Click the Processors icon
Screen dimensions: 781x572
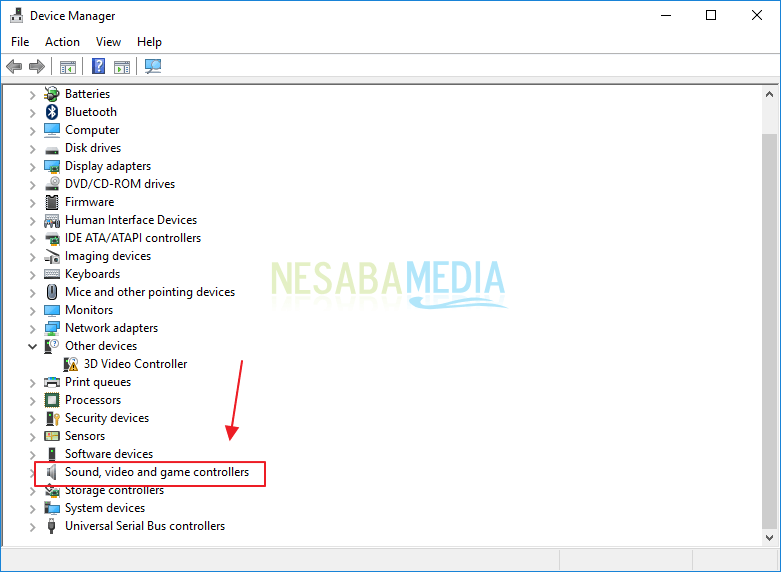52,400
